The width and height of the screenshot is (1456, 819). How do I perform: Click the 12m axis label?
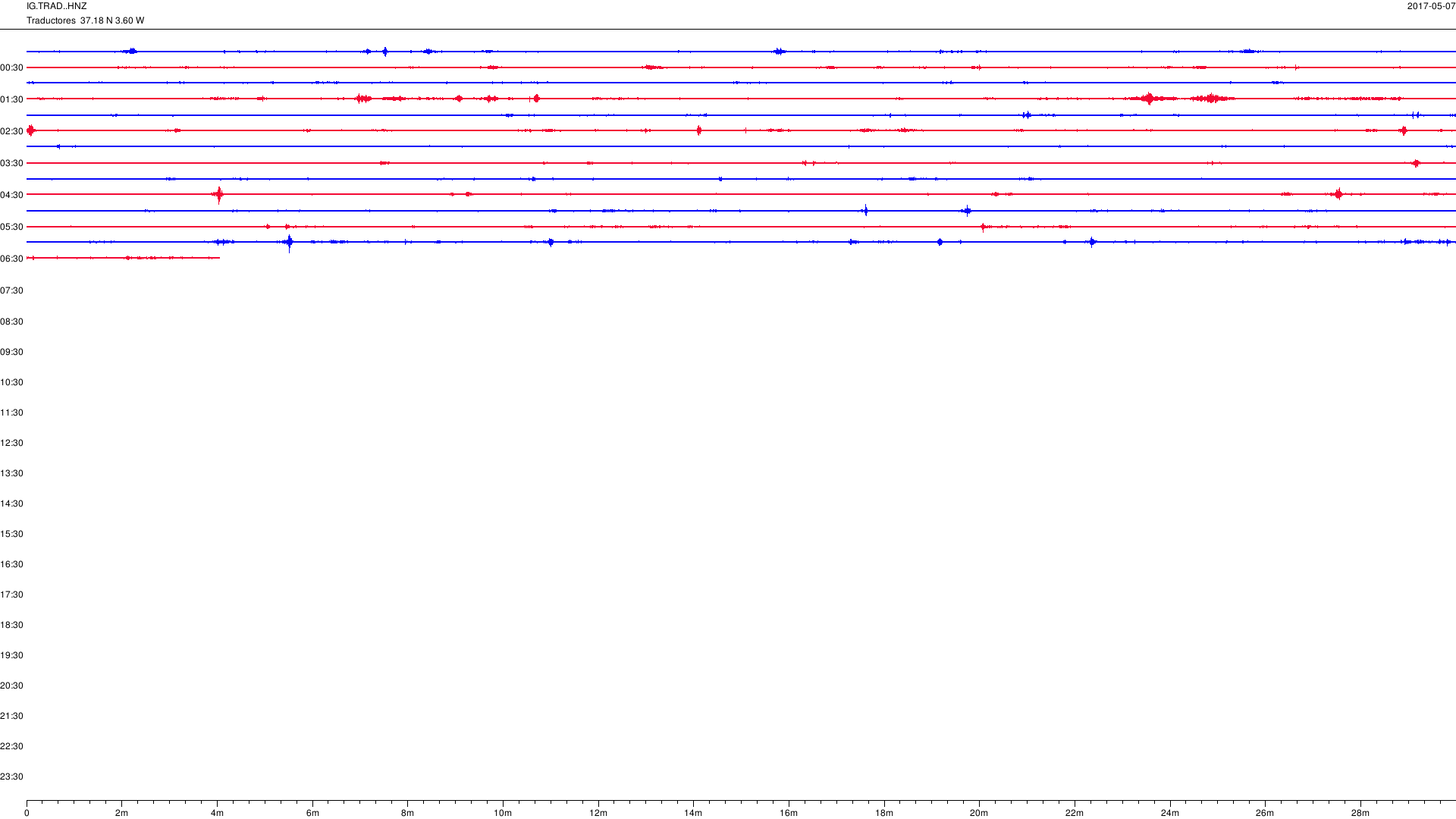point(598,813)
